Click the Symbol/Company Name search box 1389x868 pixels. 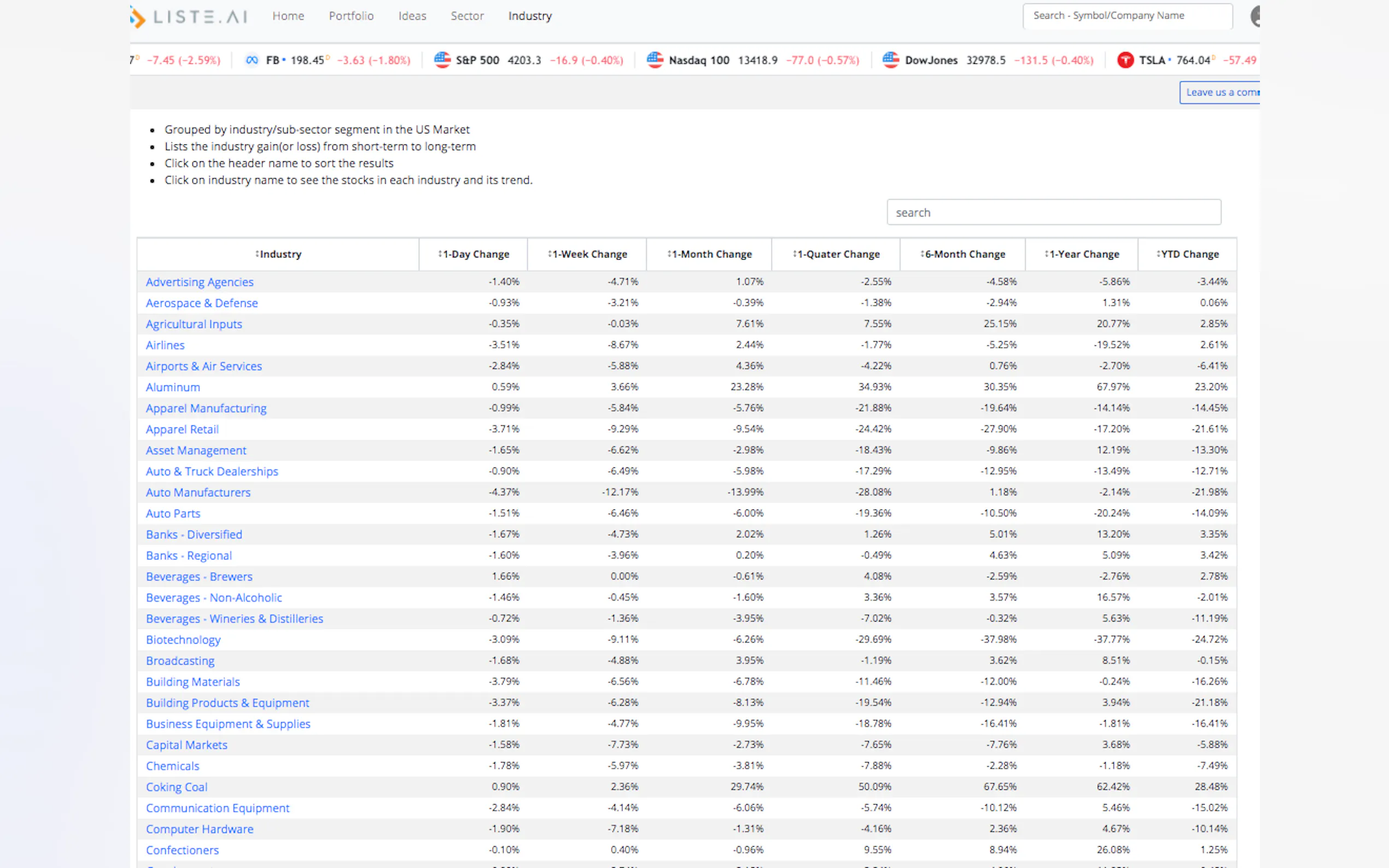tap(1127, 16)
